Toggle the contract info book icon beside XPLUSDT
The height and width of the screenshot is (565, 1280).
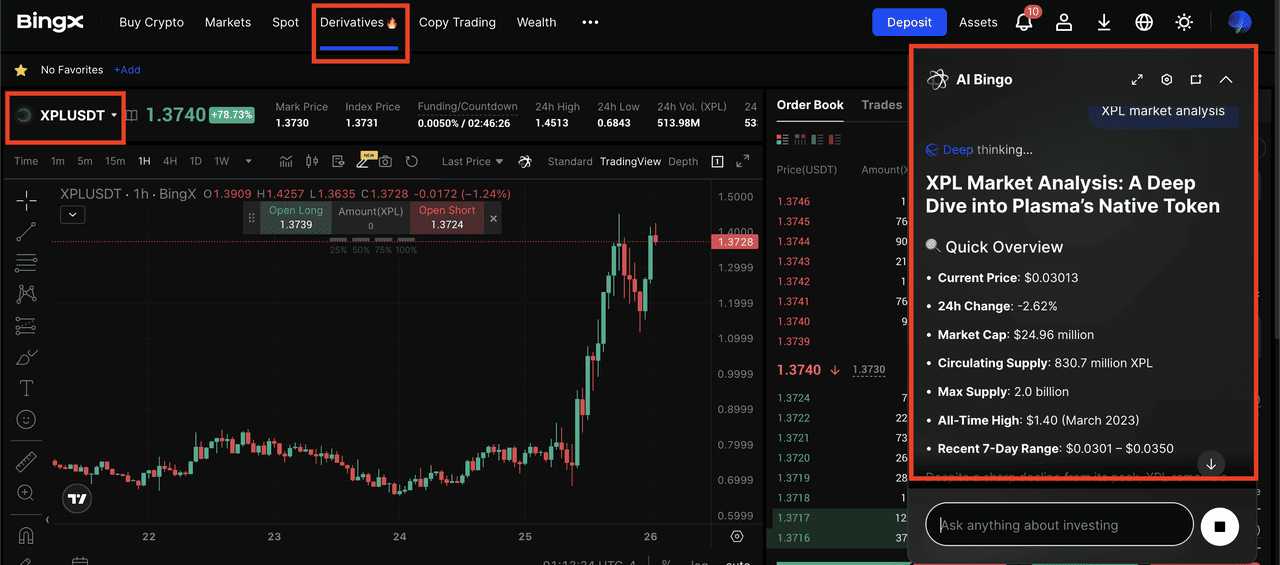click(131, 115)
